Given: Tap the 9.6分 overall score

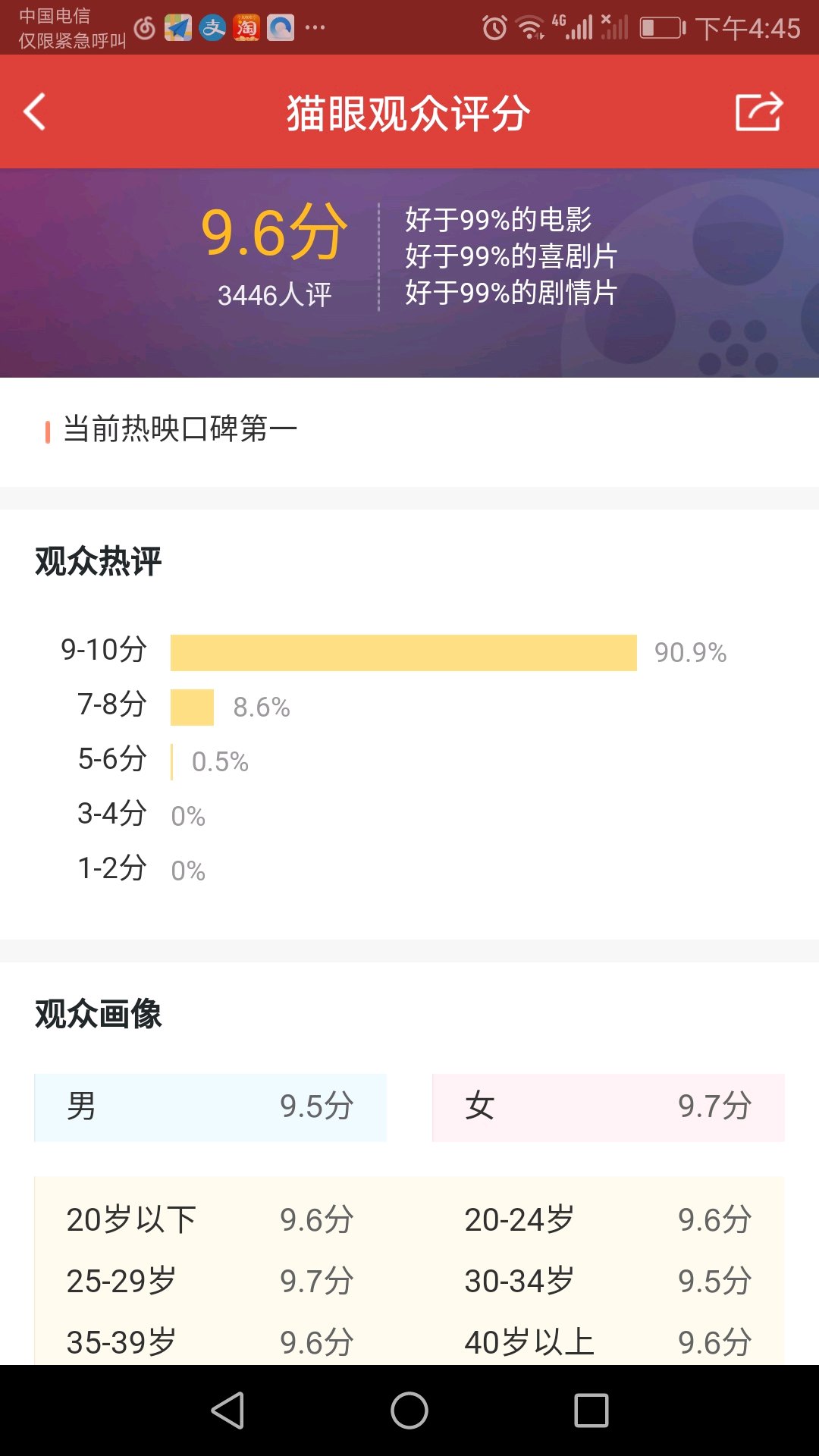Looking at the screenshot, I should coord(274,232).
